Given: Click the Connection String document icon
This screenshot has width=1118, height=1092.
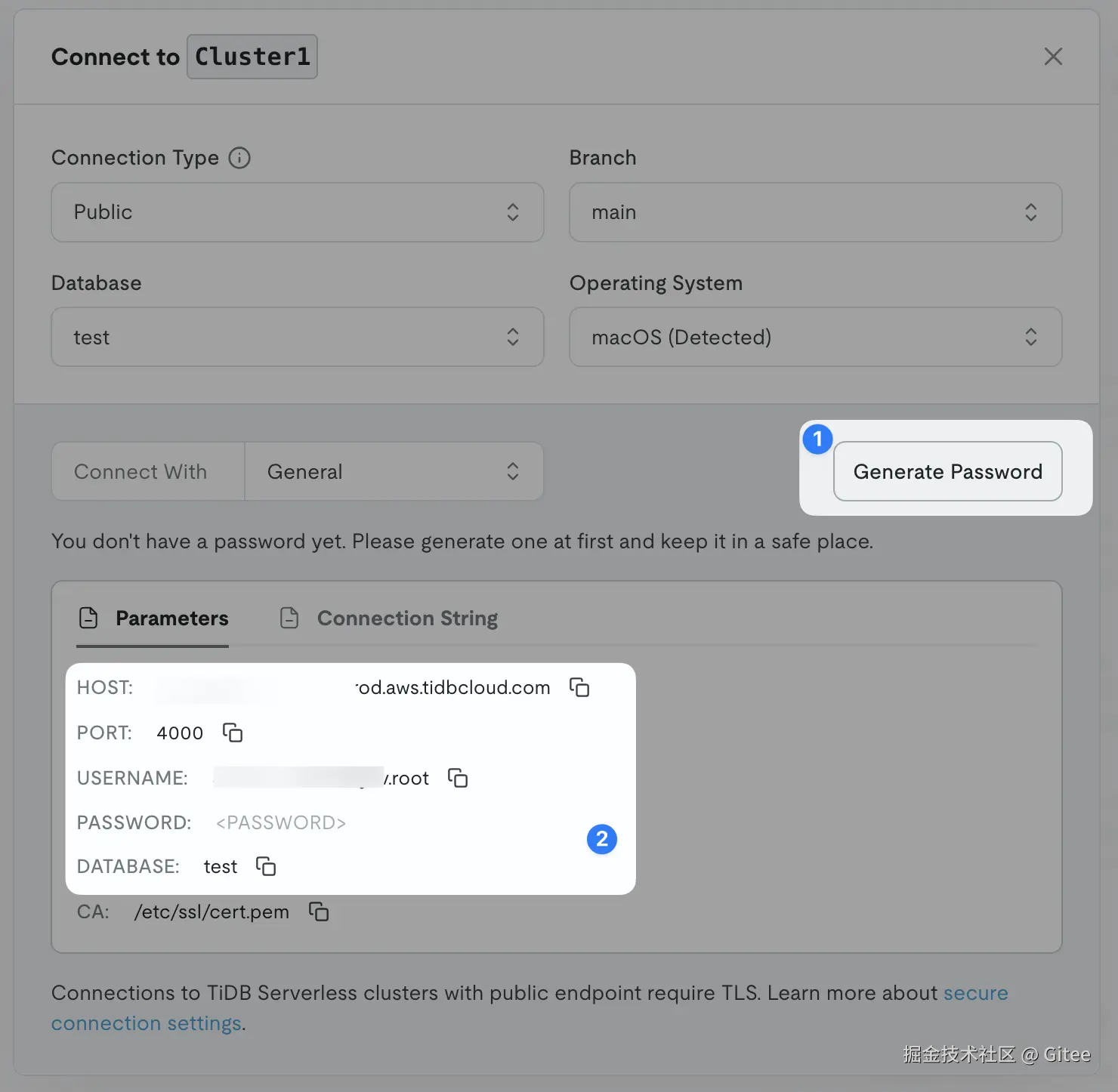Looking at the screenshot, I should click(x=289, y=618).
